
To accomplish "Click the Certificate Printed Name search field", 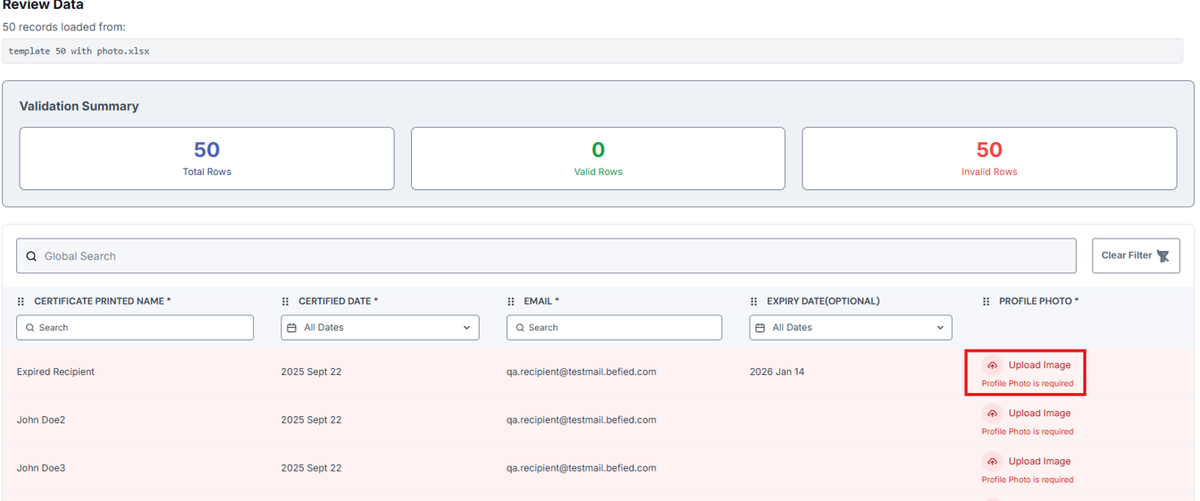I will [135, 327].
